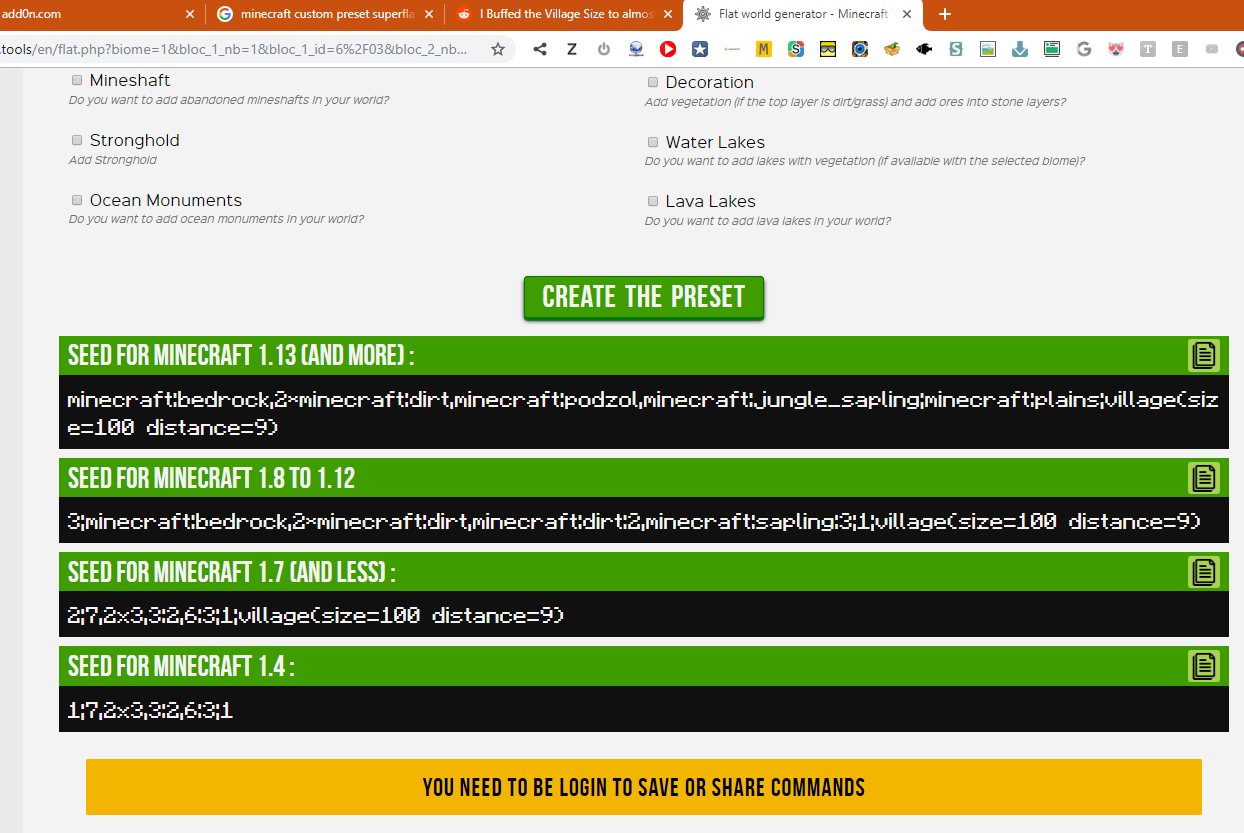Screen dimensions: 1244x833
Task: Select the Minecraft 1.13 seed text
Action: pos(643,413)
